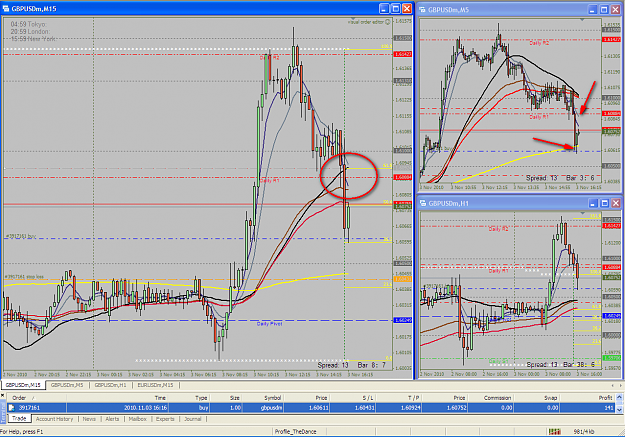The image size is (625, 437).
Task: Open the Trade tab in Terminal
Action: 19,418
